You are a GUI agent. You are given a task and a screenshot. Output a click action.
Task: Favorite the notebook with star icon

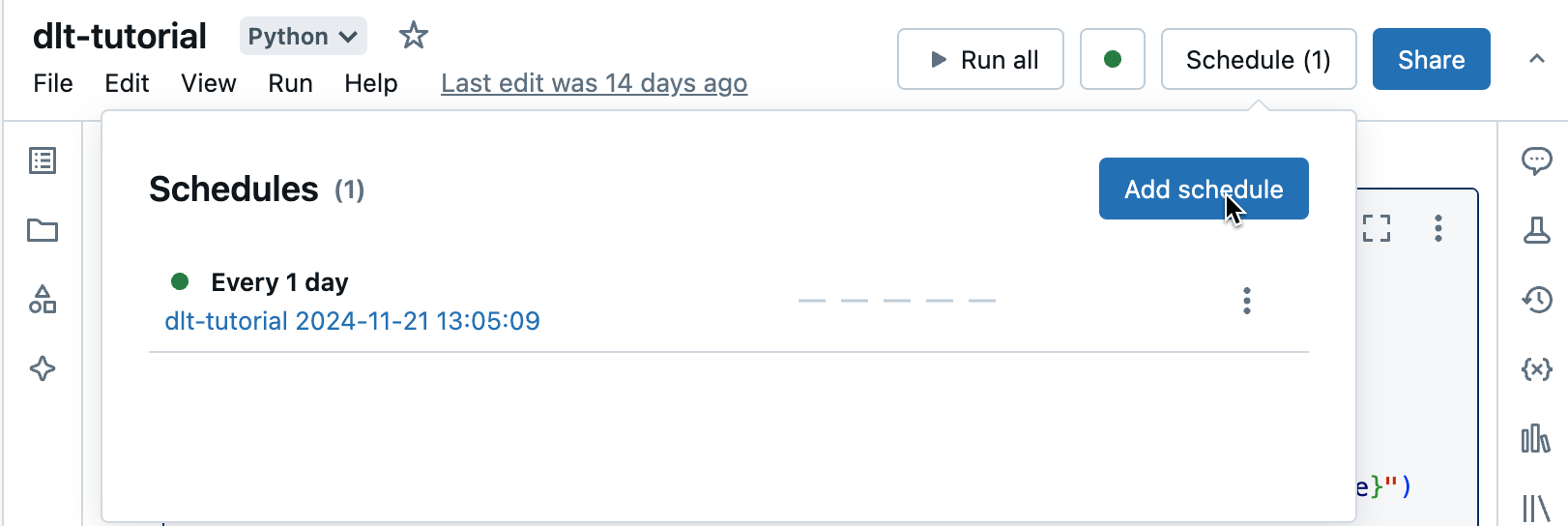pyautogui.click(x=413, y=36)
